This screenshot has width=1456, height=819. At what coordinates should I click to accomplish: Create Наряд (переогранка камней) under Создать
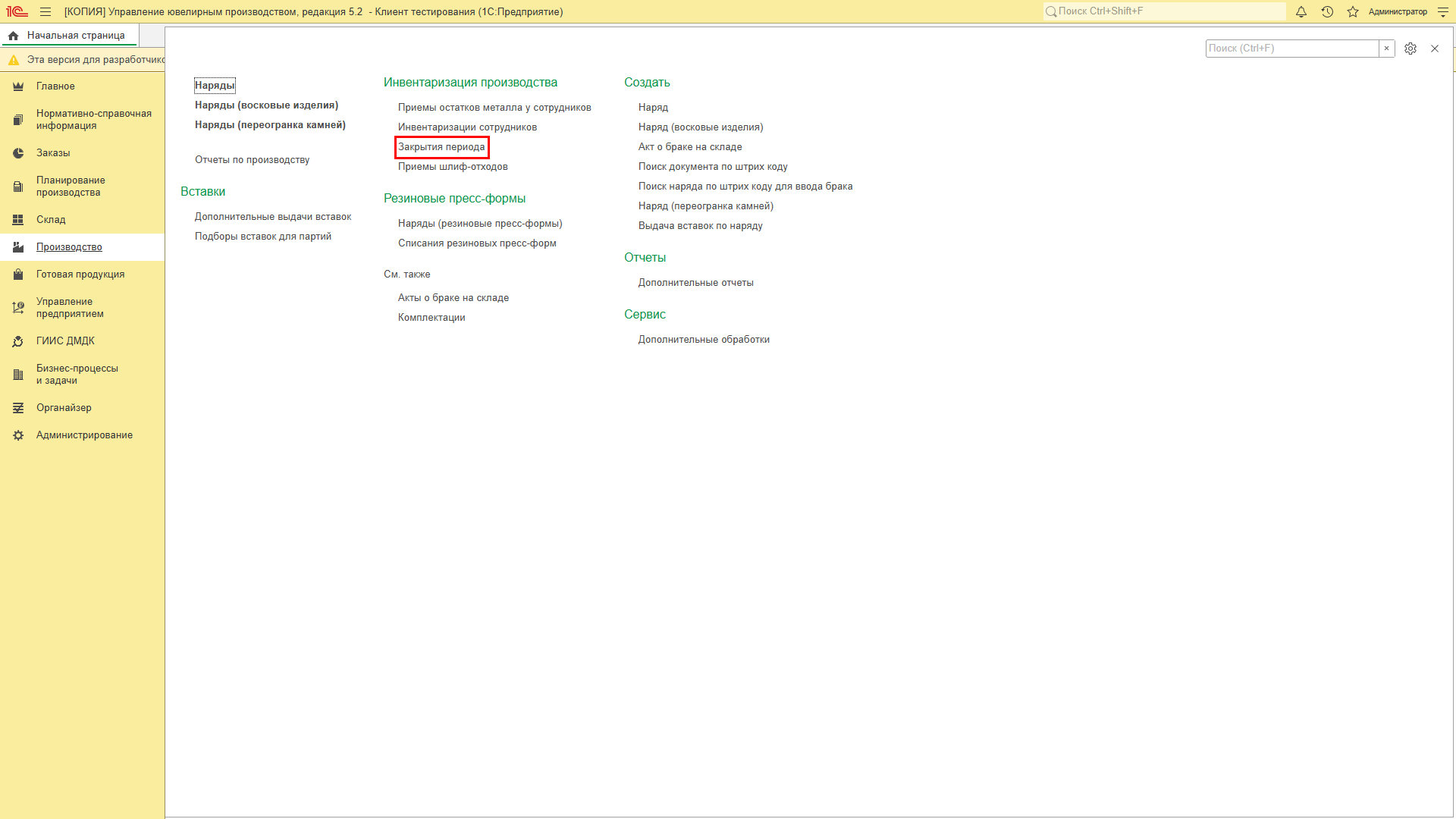706,206
